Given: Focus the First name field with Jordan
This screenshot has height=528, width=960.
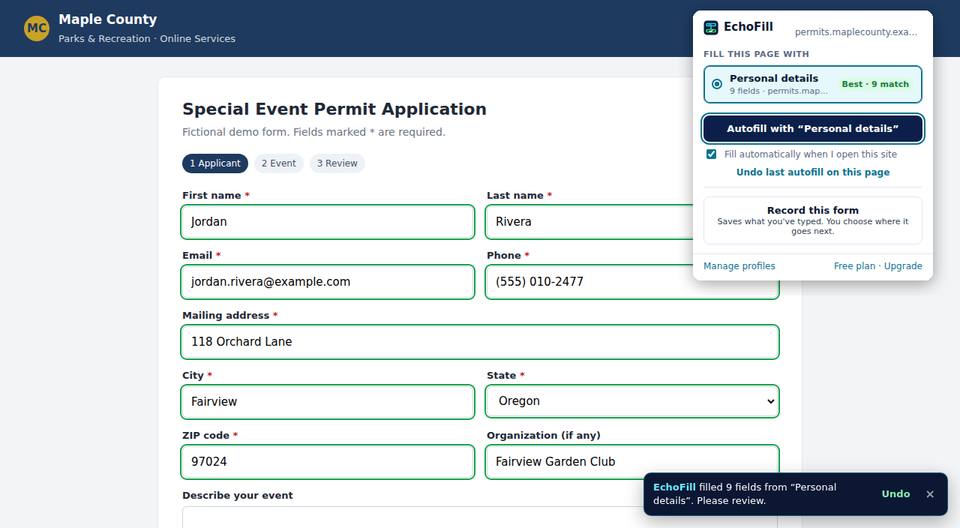Looking at the screenshot, I should click(328, 222).
